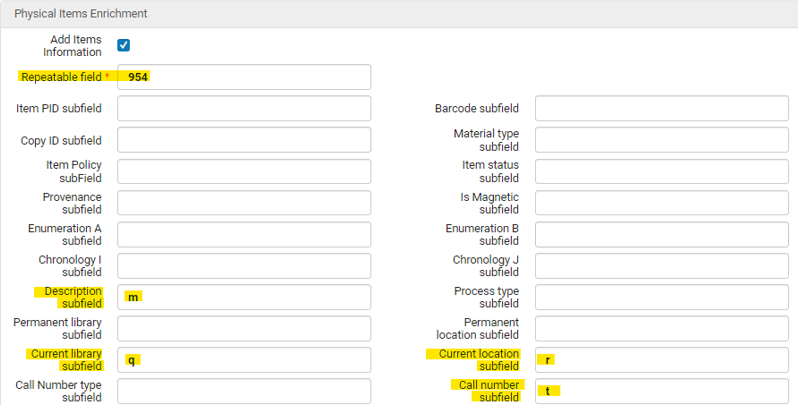Image resolution: width=799 pixels, height=415 pixels.
Task: Focus the Barcode subfield text box
Action: point(661,108)
